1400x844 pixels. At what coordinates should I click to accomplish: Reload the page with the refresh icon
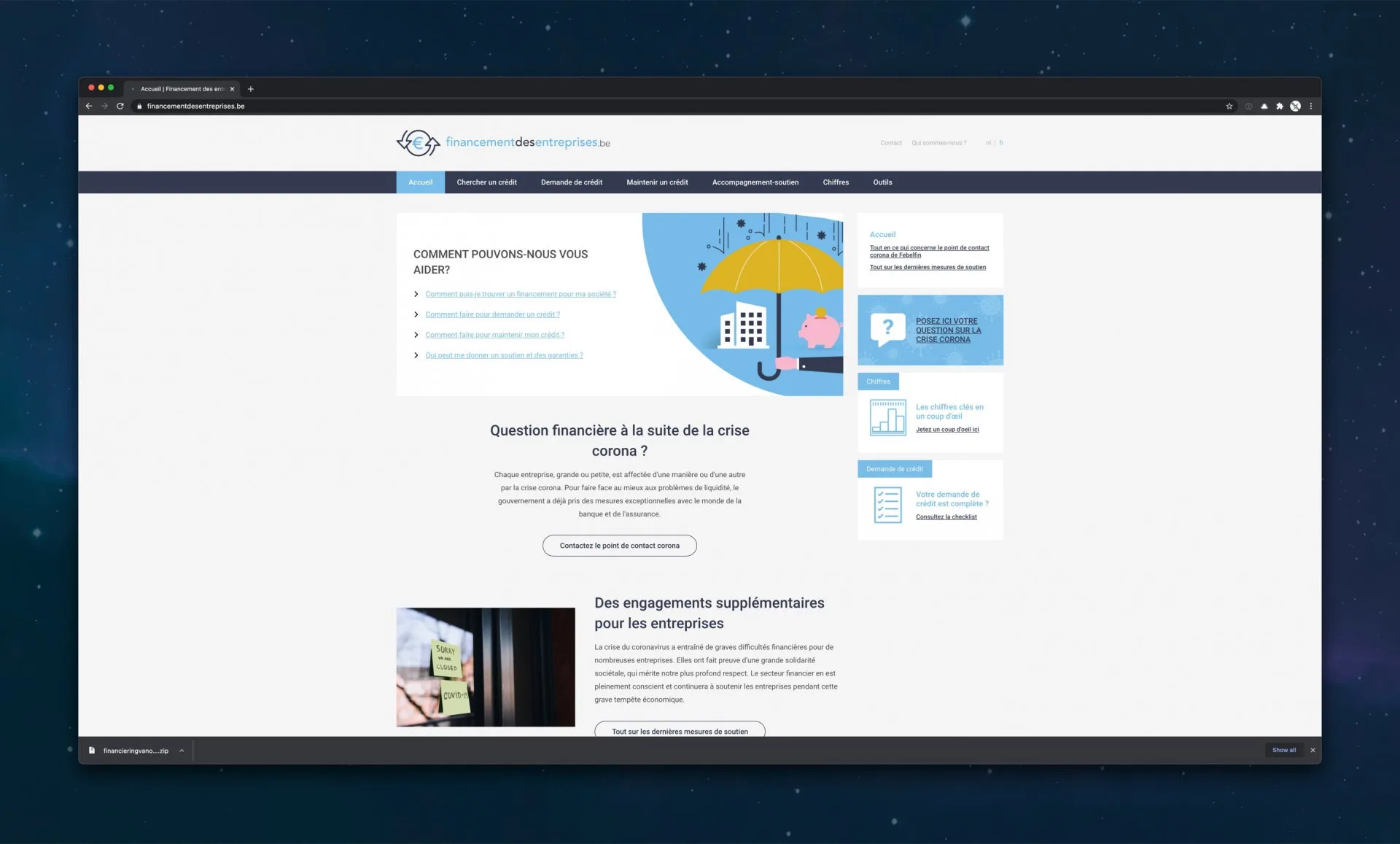coord(120,106)
